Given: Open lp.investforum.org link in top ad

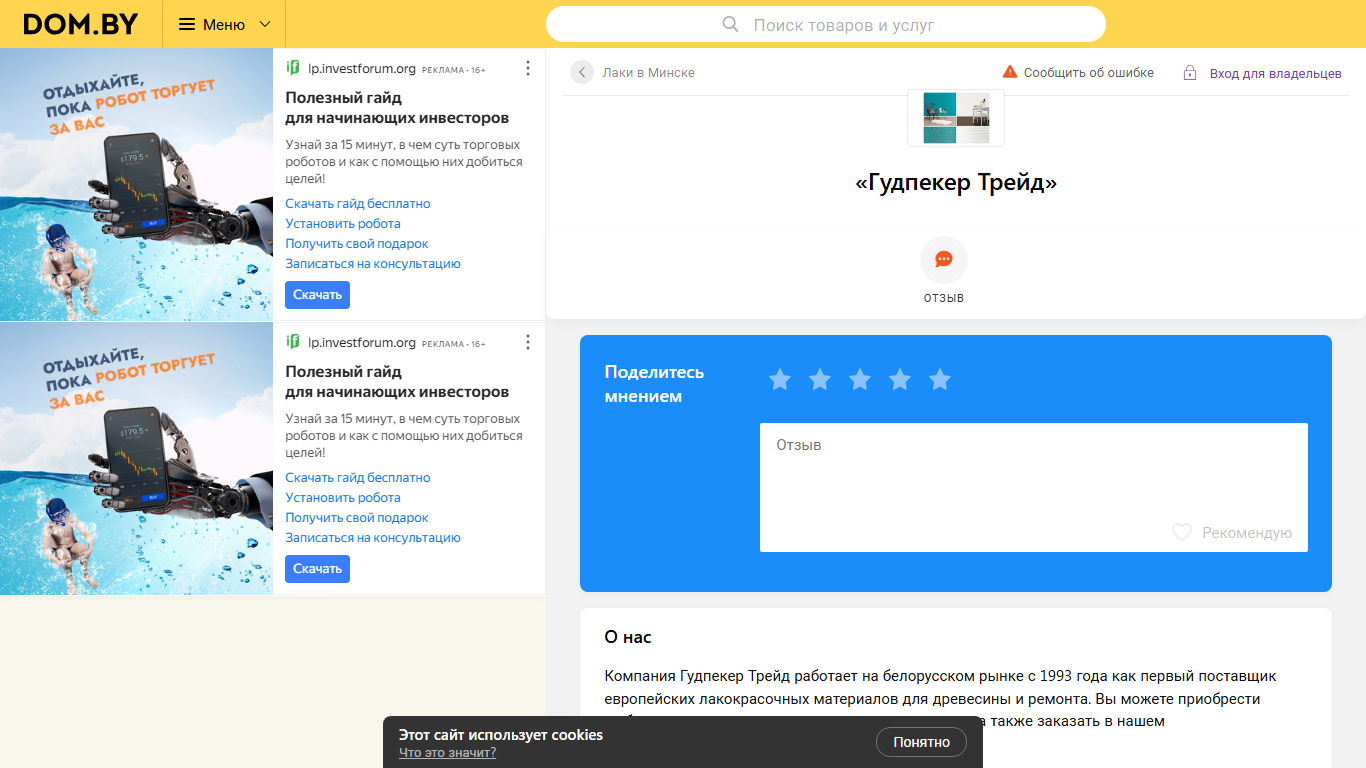Looking at the screenshot, I should (x=362, y=68).
